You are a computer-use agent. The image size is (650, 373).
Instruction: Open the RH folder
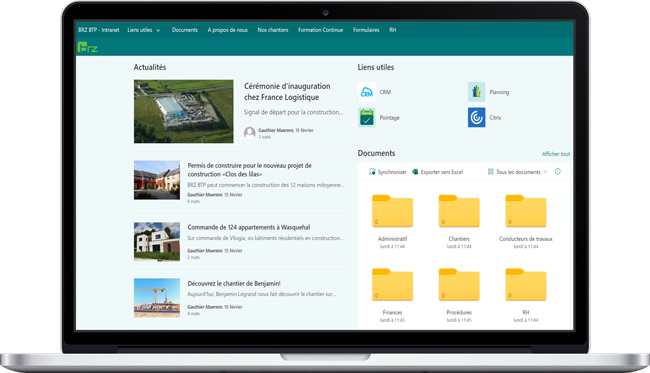pyautogui.click(x=526, y=285)
